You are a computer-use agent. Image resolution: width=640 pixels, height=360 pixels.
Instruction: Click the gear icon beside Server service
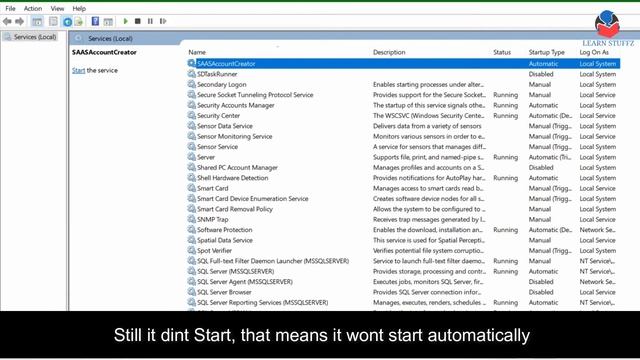(x=191, y=157)
